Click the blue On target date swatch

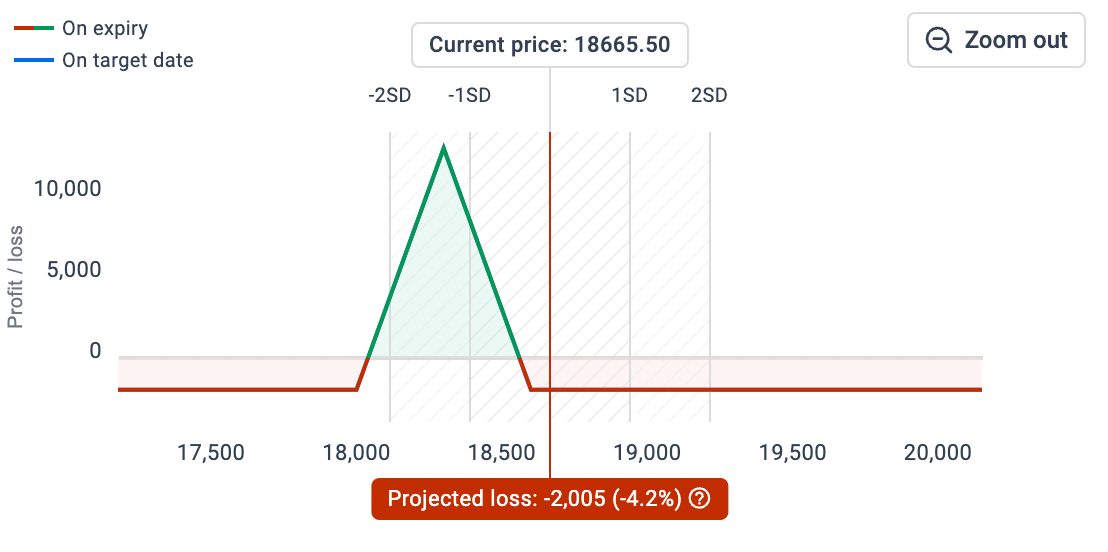33,60
